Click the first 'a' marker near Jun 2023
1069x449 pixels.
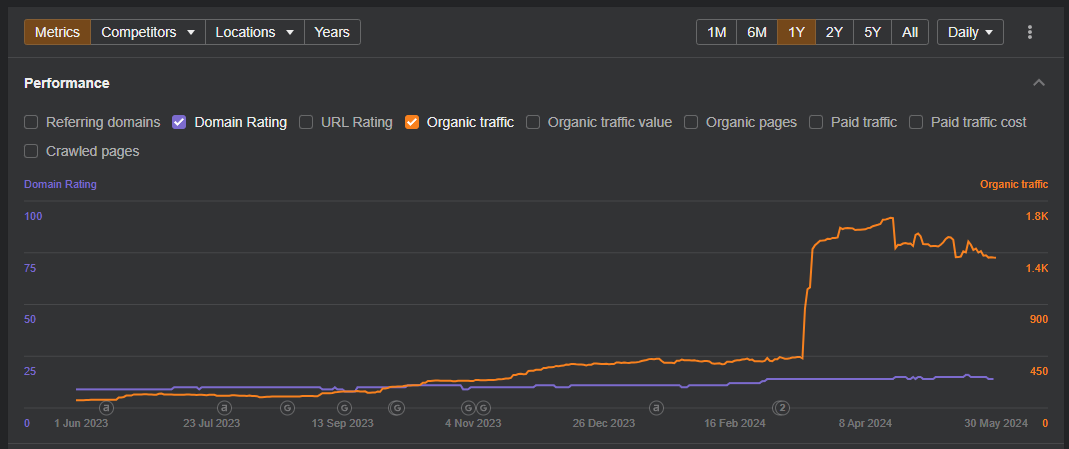click(x=107, y=407)
